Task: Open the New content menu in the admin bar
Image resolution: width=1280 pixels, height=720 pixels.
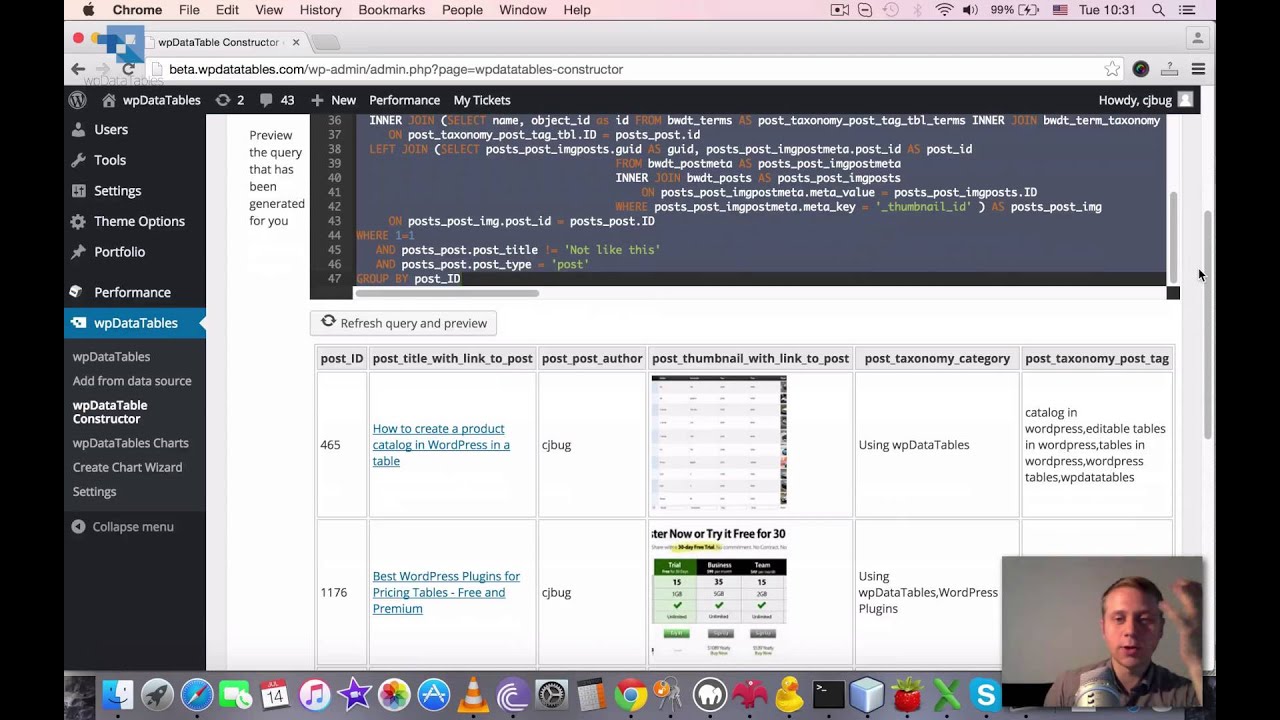Action: [333, 100]
